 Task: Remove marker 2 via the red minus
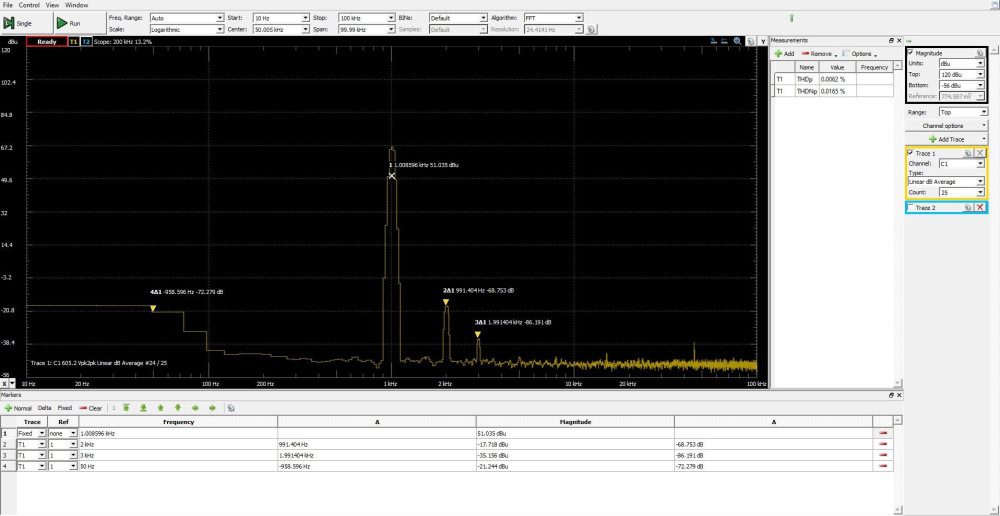point(883,443)
